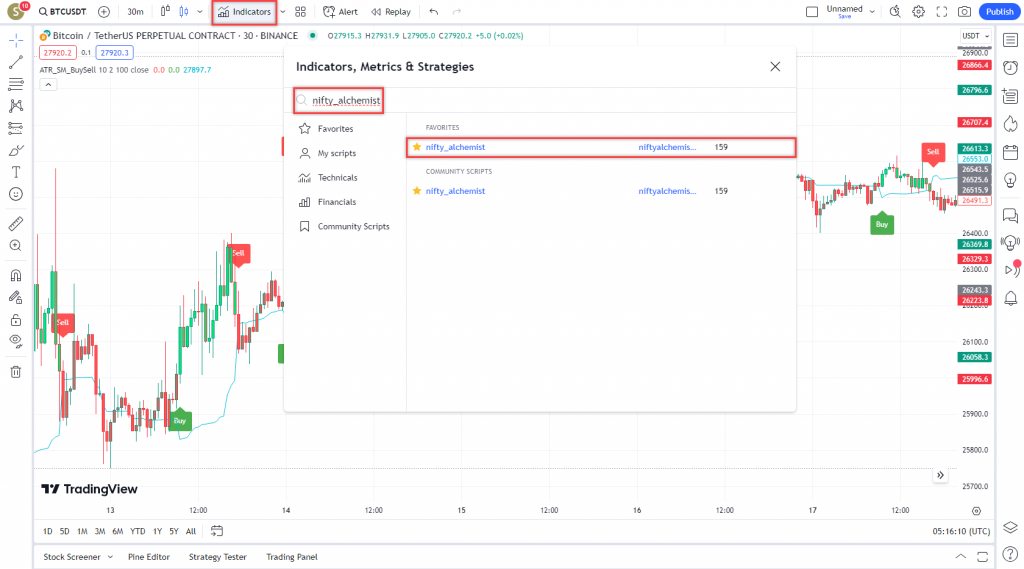This screenshot has height=569, width=1024.
Task: Open quick search icon
Action: point(895,12)
